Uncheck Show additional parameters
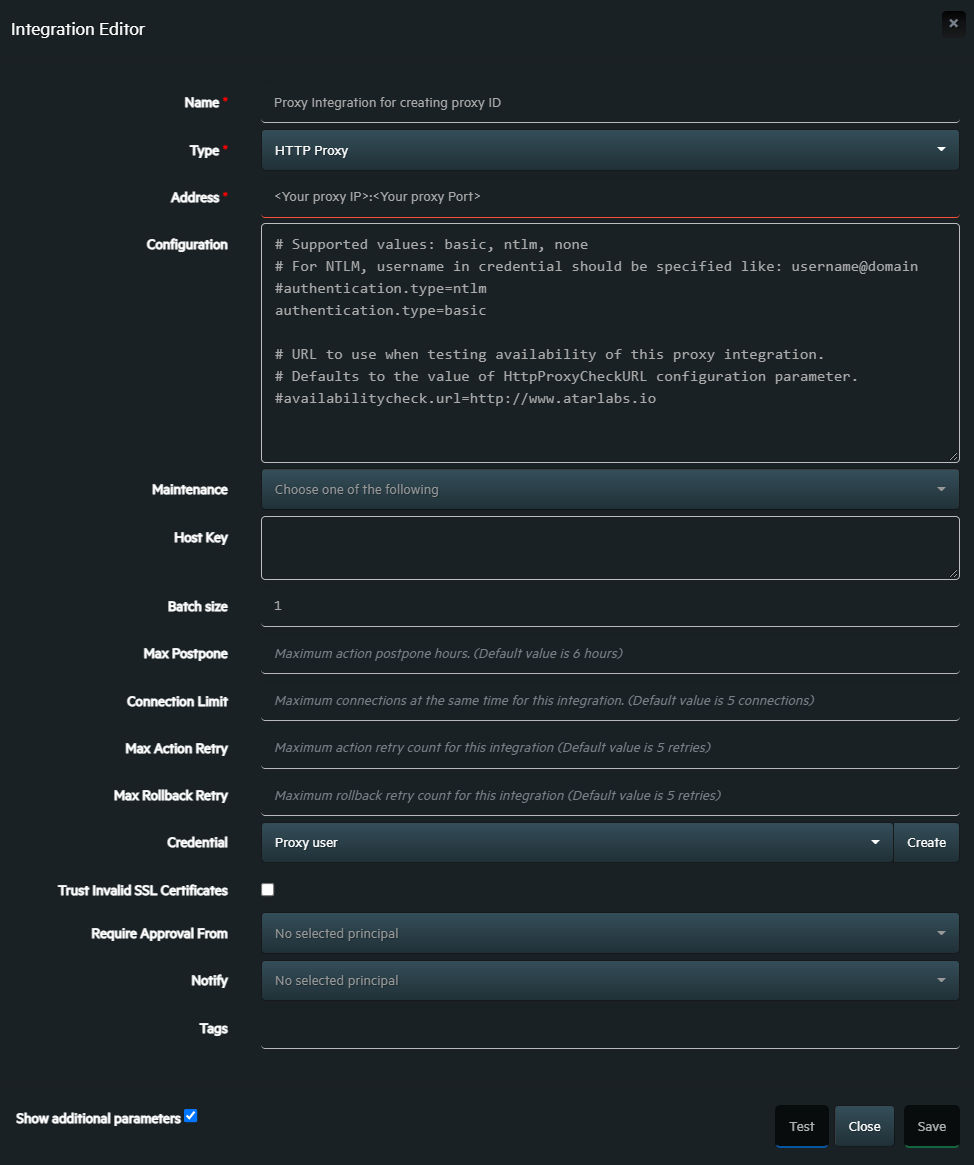 [190, 1116]
